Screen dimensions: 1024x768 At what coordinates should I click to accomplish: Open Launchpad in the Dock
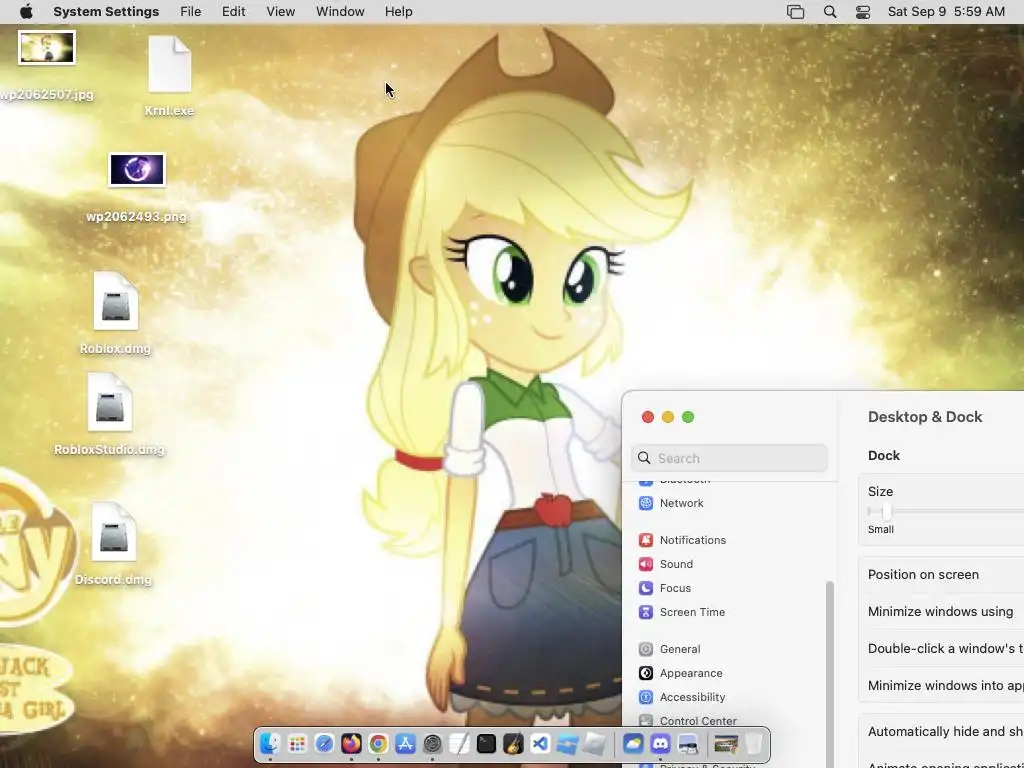pyautogui.click(x=297, y=743)
